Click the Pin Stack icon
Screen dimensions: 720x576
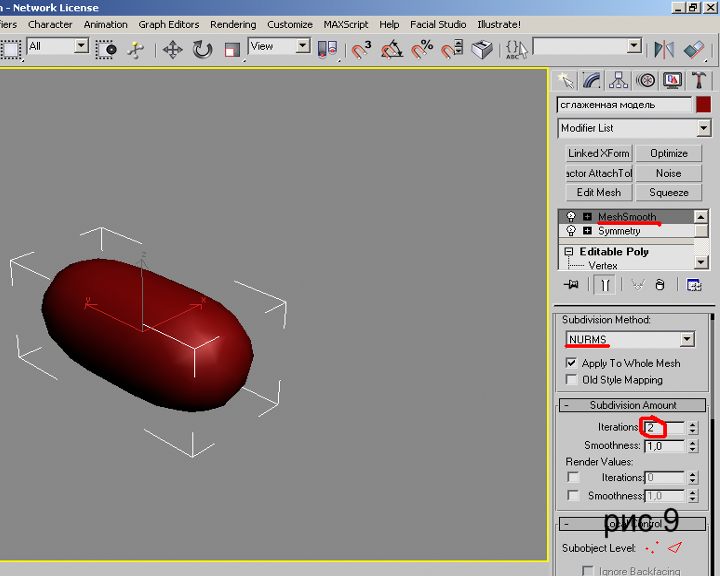572,285
